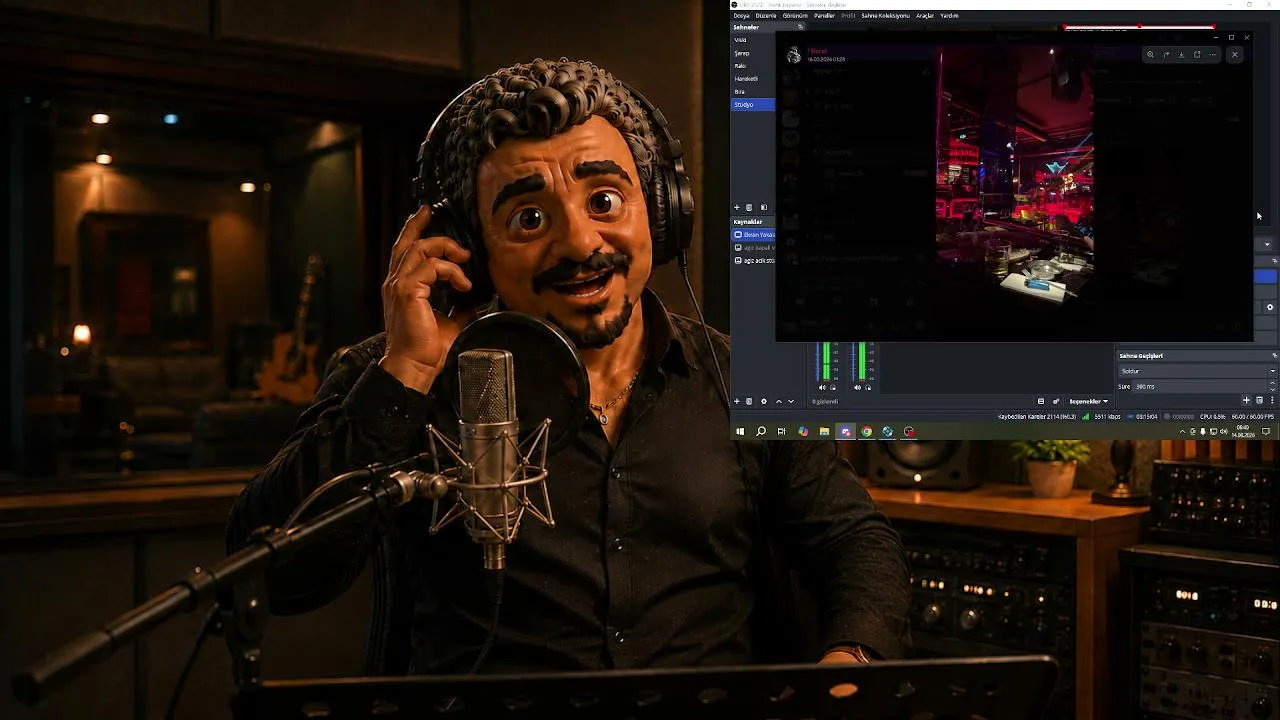Select the second 'agc' image source
Screen dimensions: 1280x720
pyautogui.click(x=754, y=248)
